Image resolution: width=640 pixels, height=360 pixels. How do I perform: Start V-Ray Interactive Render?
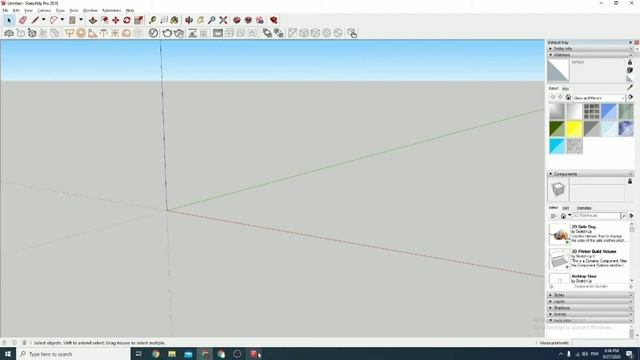[x=179, y=33]
